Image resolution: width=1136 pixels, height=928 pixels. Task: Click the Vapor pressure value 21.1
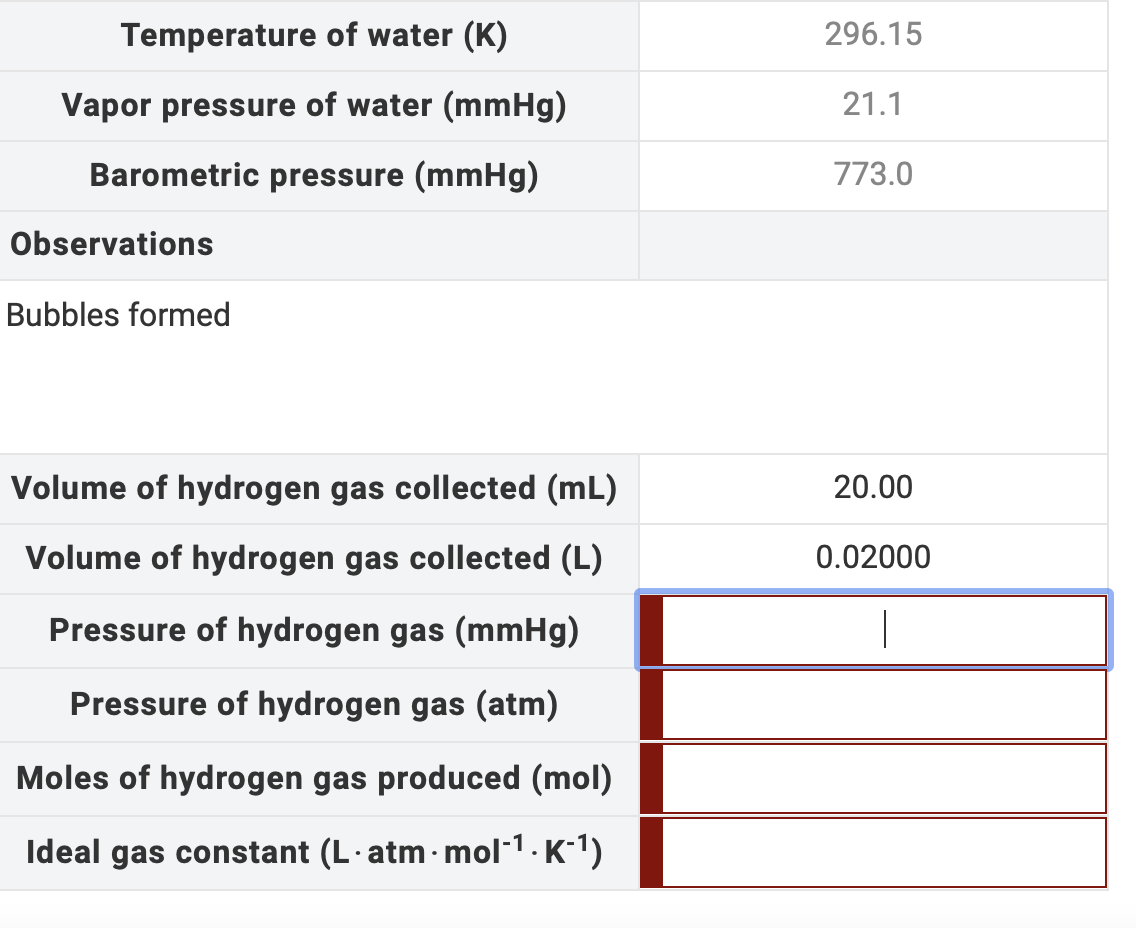point(873,104)
